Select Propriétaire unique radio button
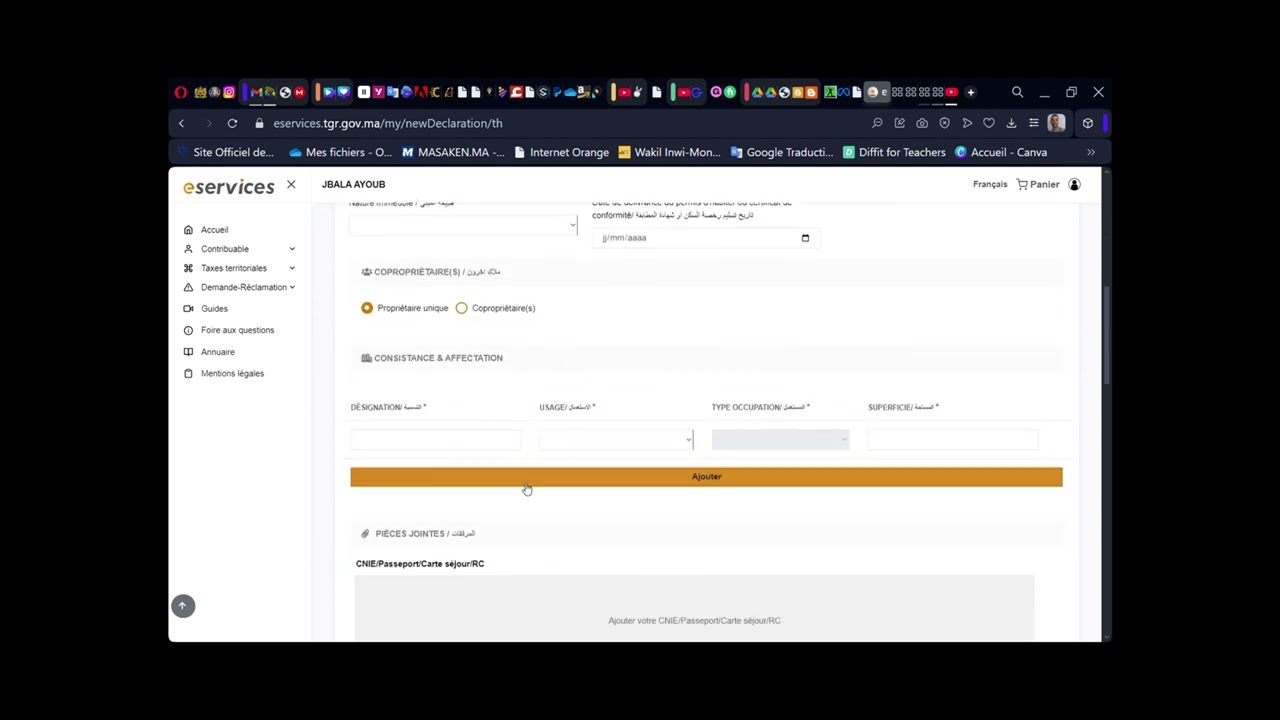 [x=367, y=308]
